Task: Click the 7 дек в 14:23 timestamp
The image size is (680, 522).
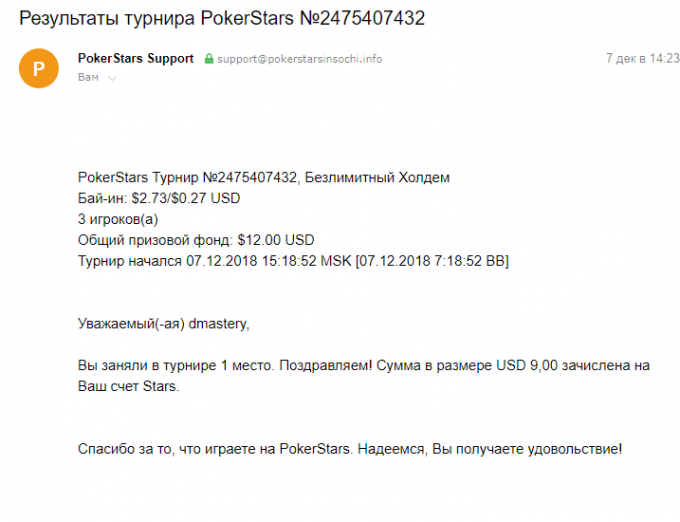Action: tap(642, 58)
